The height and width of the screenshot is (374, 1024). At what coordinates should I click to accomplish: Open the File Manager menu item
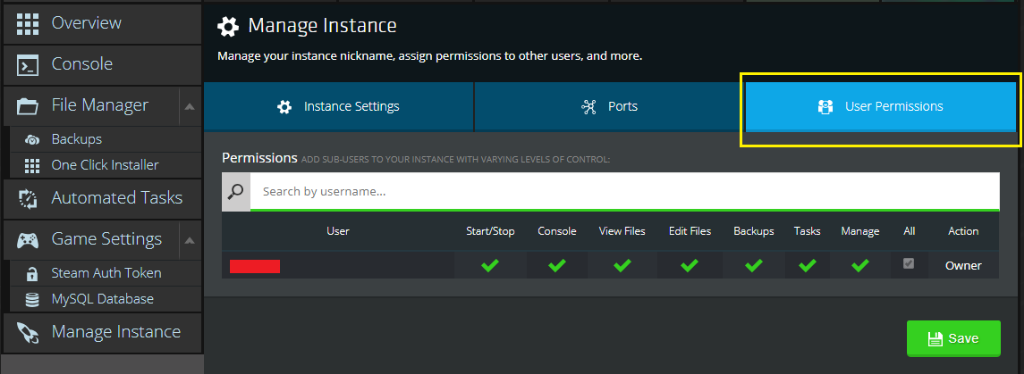[91, 106]
